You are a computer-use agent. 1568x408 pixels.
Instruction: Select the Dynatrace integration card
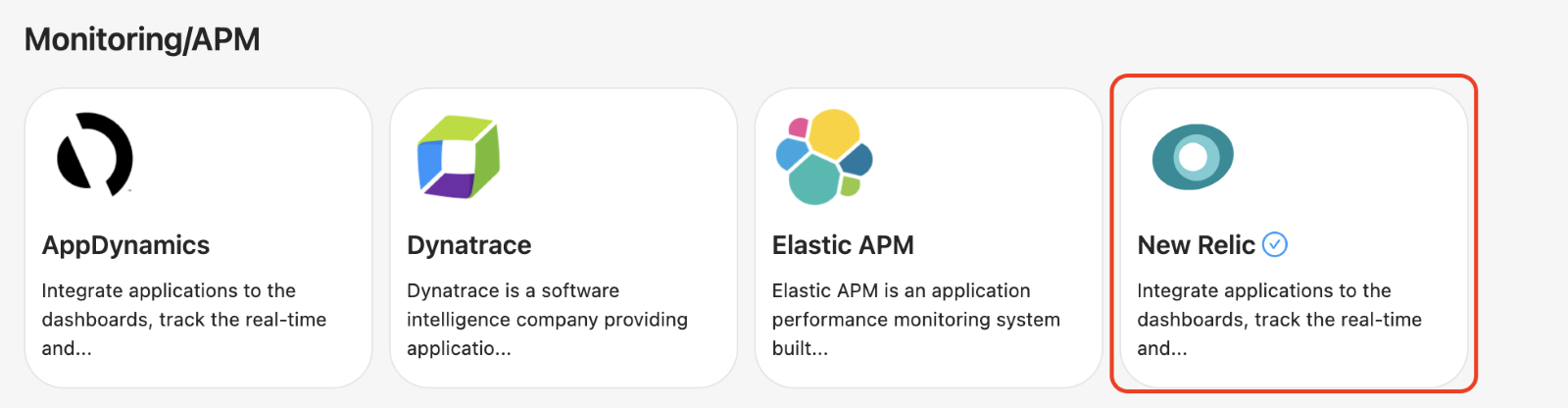click(x=563, y=237)
